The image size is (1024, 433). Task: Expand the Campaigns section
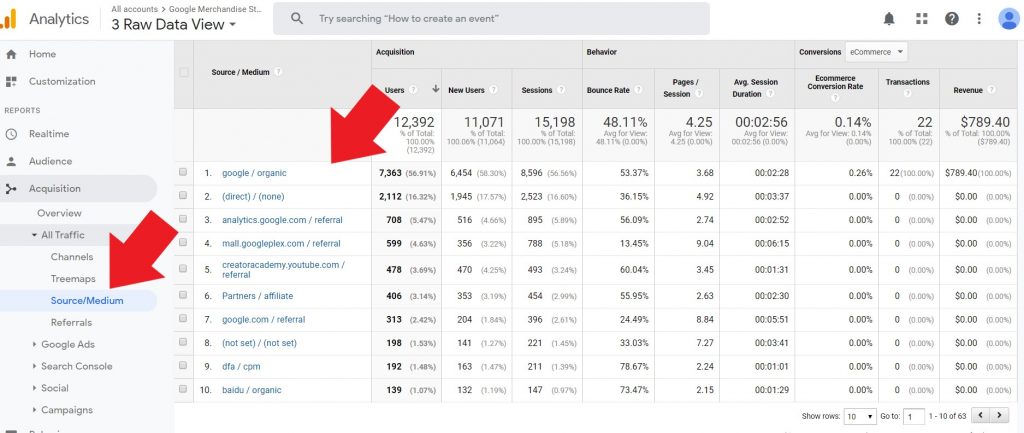[34, 410]
